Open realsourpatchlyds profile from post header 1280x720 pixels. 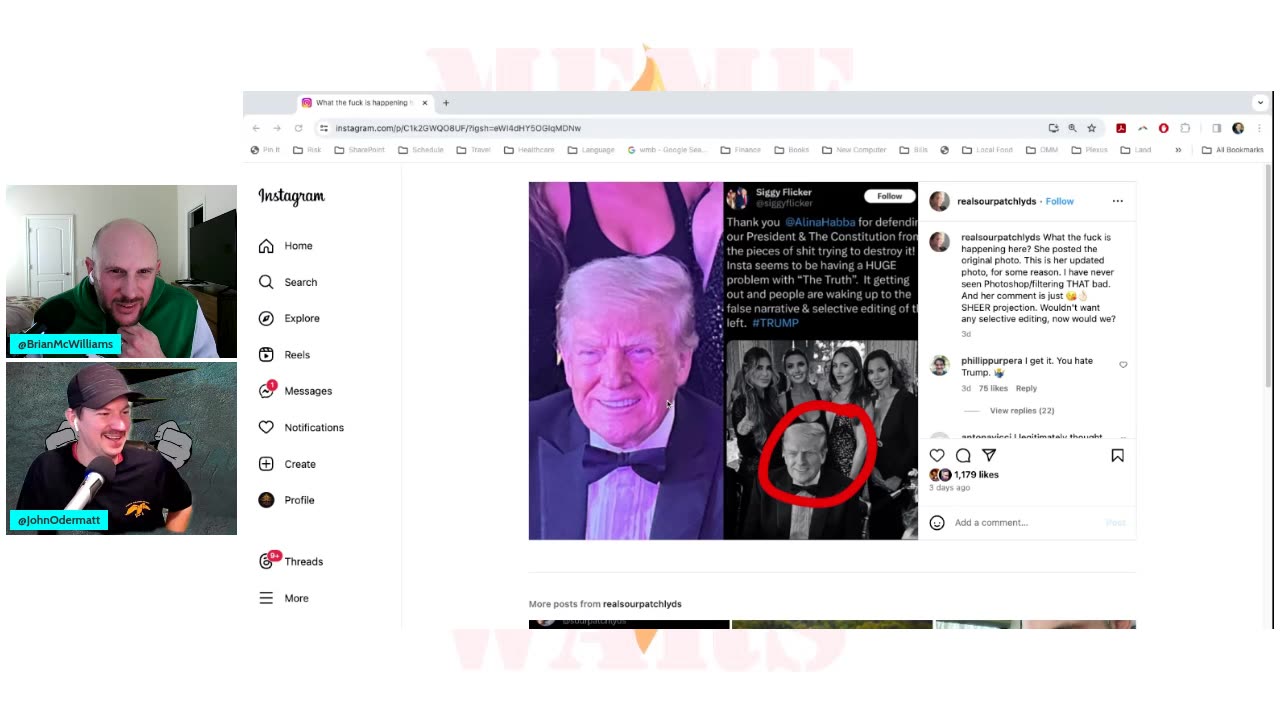[x=996, y=201]
